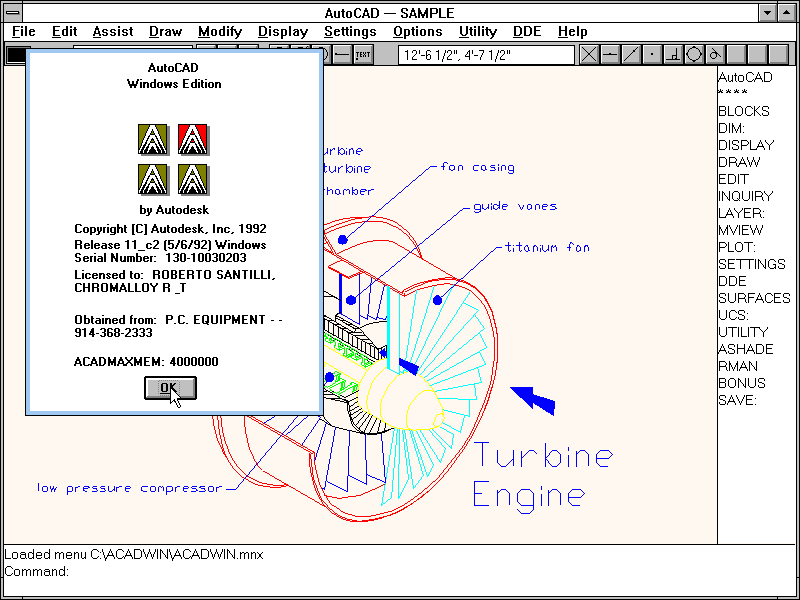Open the Utility menu
The width and height of the screenshot is (800, 600).
478,32
